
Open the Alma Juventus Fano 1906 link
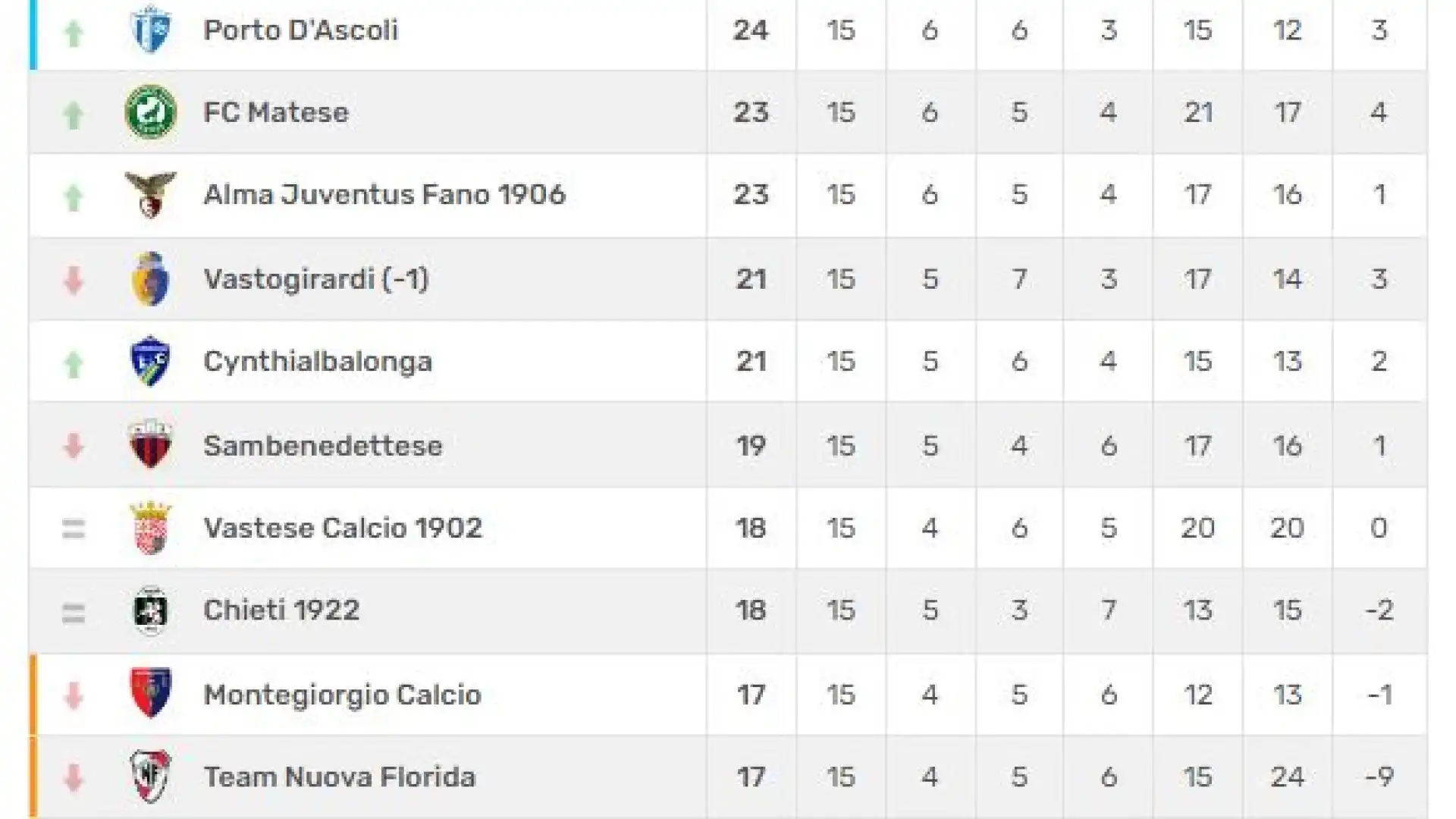pyautogui.click(x=384, y=195)
